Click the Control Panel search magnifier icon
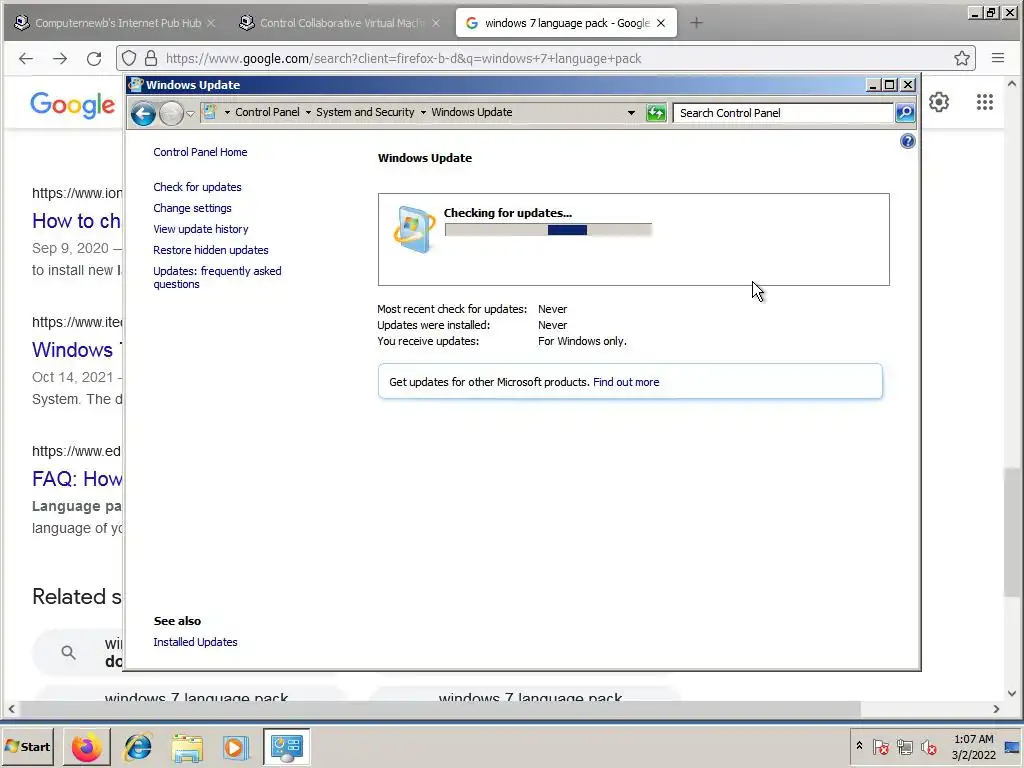Viewport: 1024px width, 768px height. tap(904, 113)
